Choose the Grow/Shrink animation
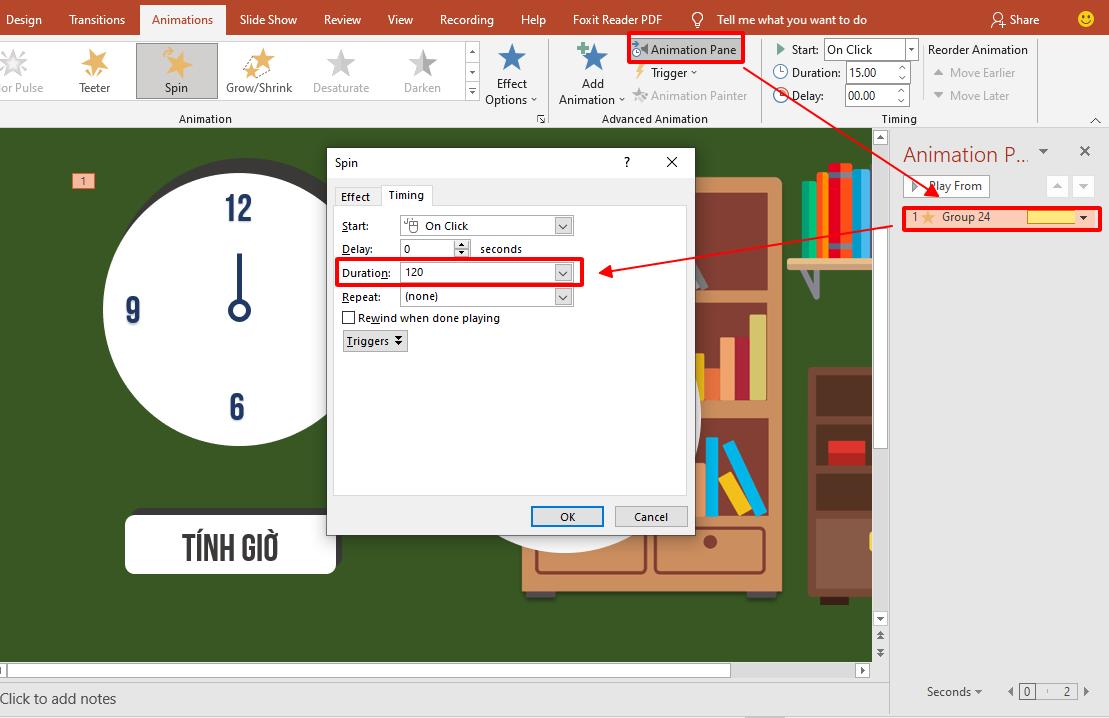The height and width of the screenshot is (718, 1109). coord(258,70)
